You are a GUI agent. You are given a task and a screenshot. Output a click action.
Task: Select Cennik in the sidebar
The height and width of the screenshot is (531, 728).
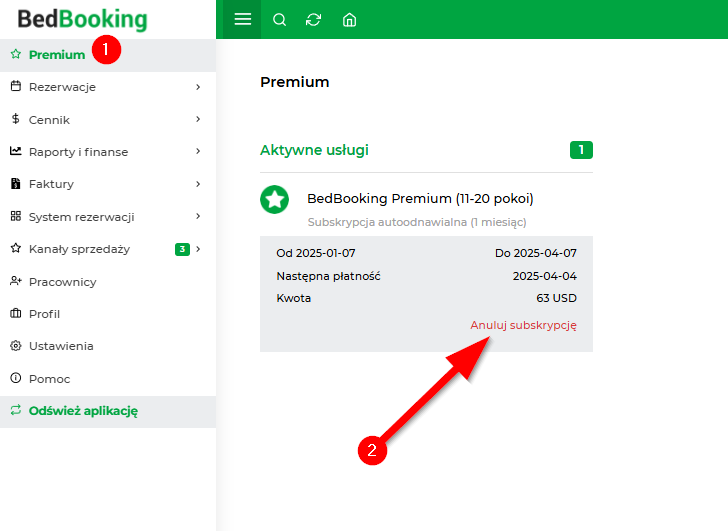[108, 119]
